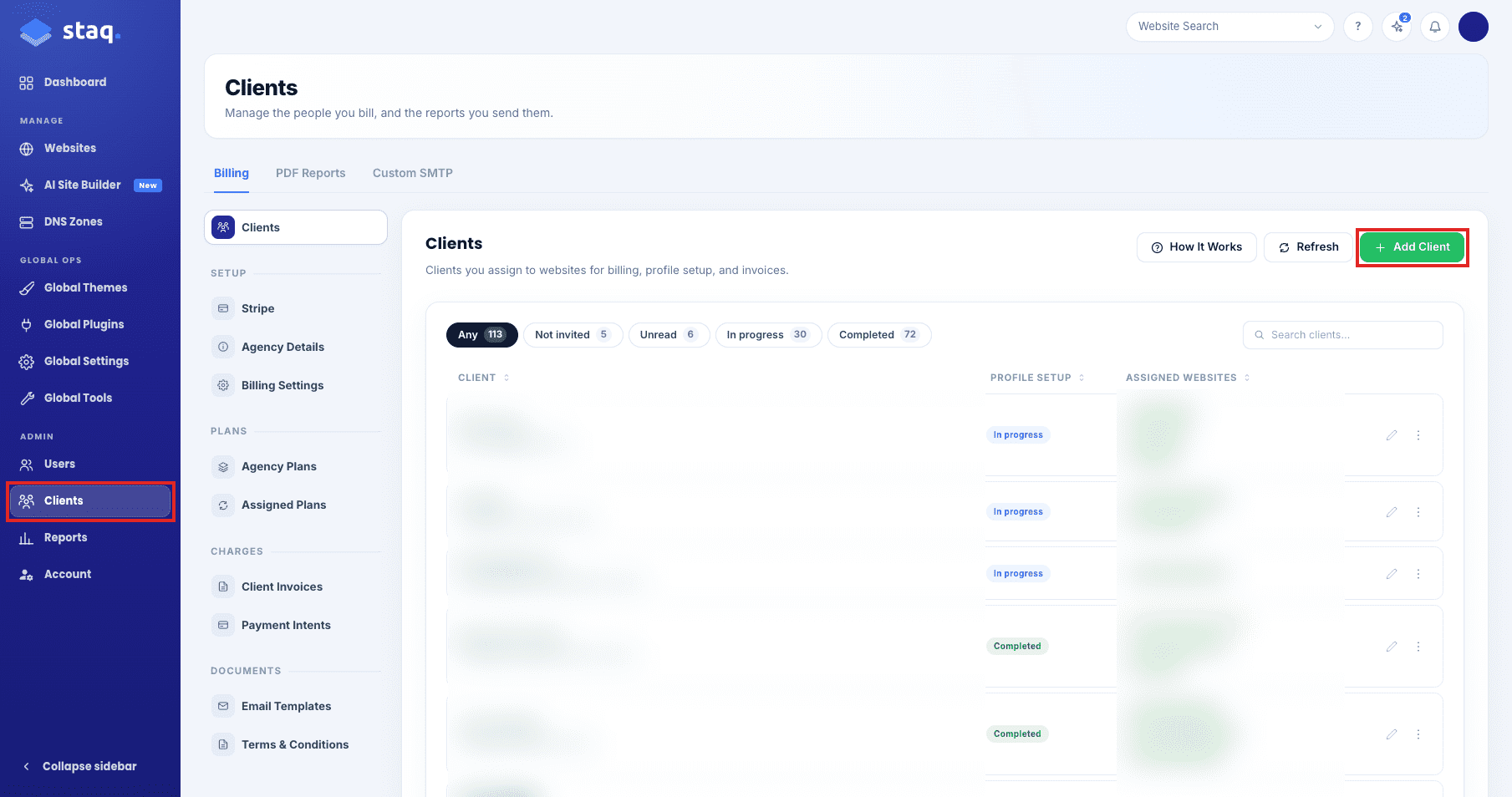Viewport: 1512px width, 797px height.
Task: Refresh the clients list
Action: pos(1308,247)
